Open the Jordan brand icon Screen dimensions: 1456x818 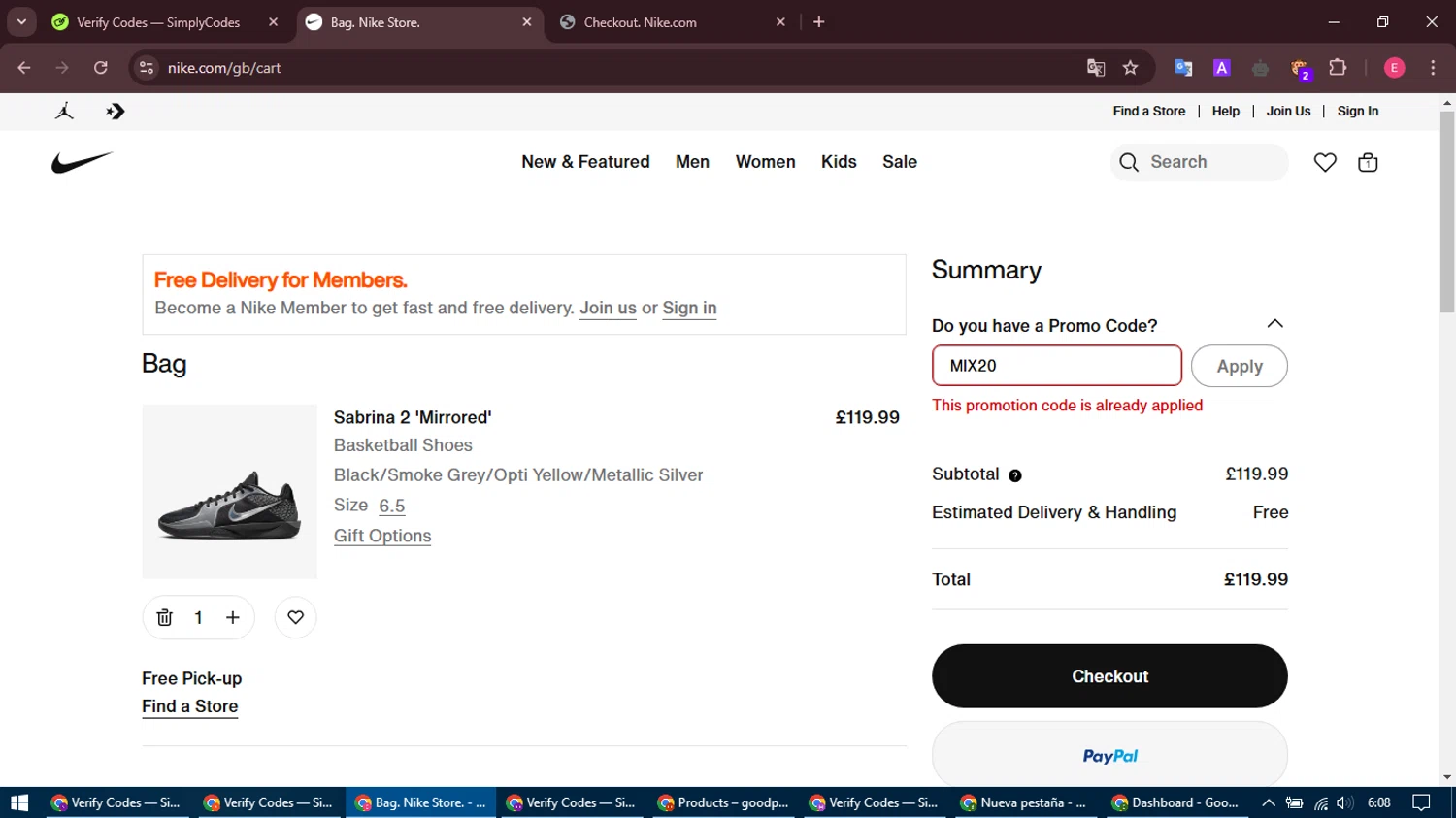(65, 112)
